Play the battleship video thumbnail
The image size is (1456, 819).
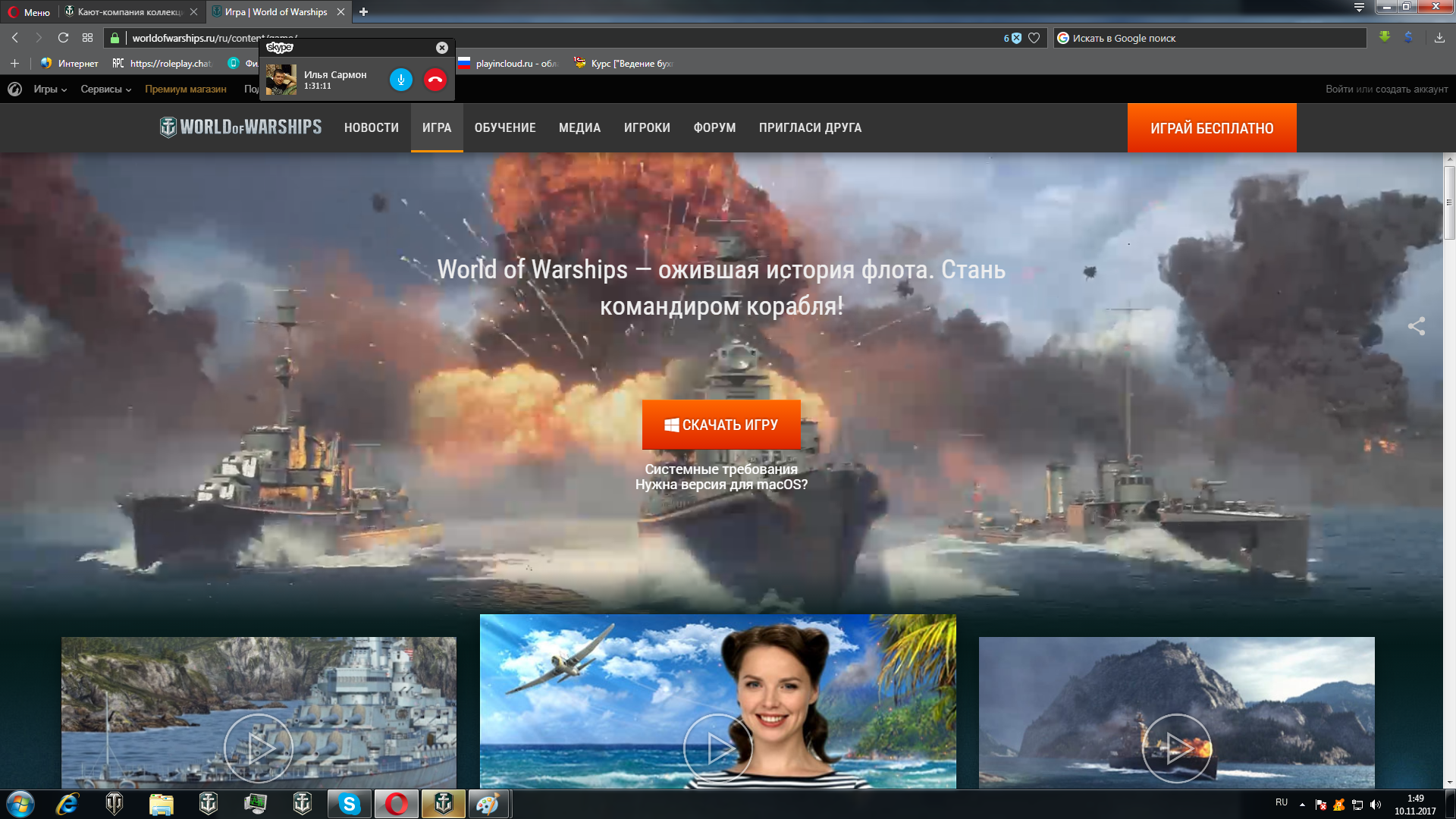click(259, 748)
